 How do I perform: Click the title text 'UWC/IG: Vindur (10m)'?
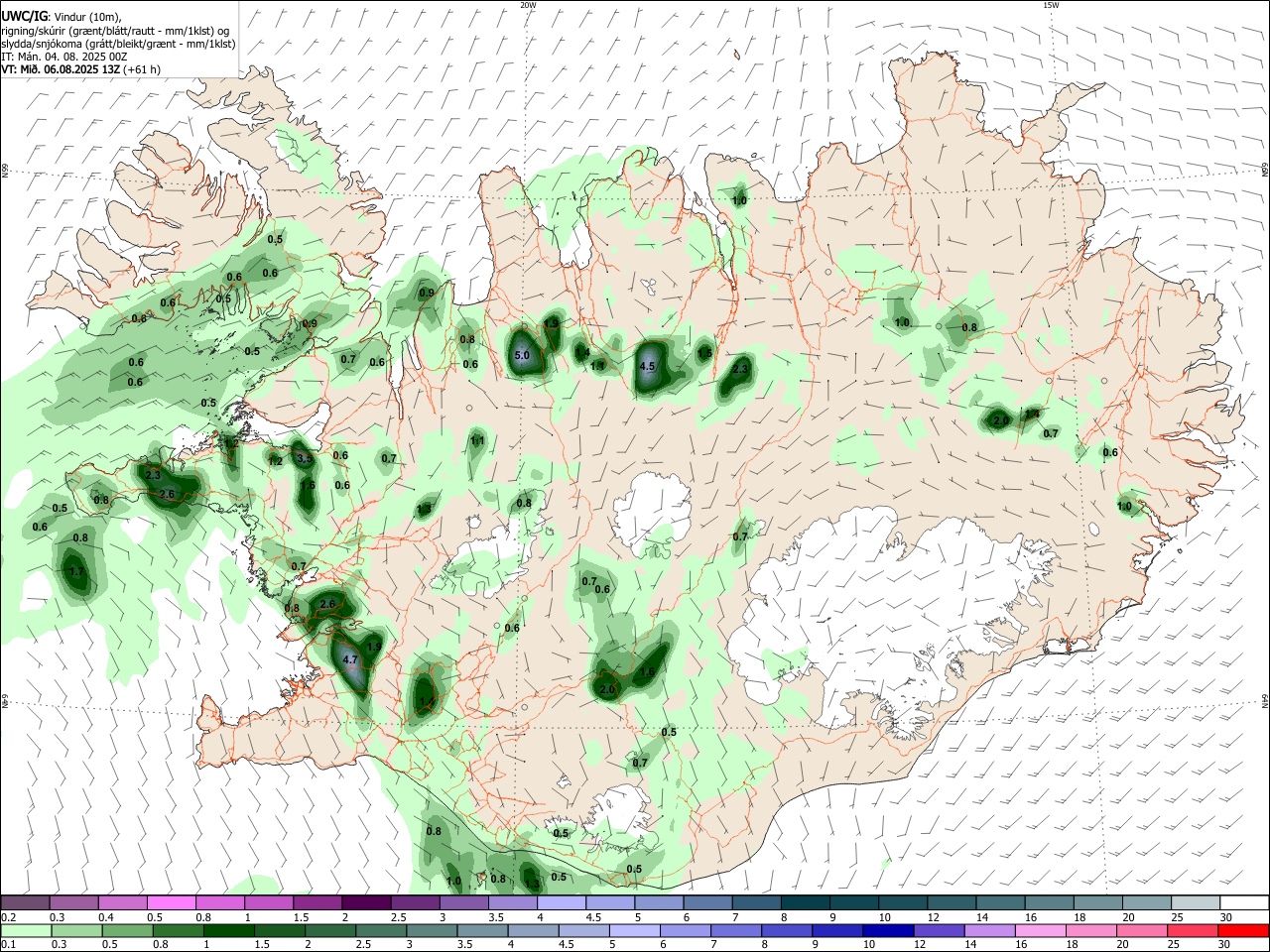coord(62,16)
